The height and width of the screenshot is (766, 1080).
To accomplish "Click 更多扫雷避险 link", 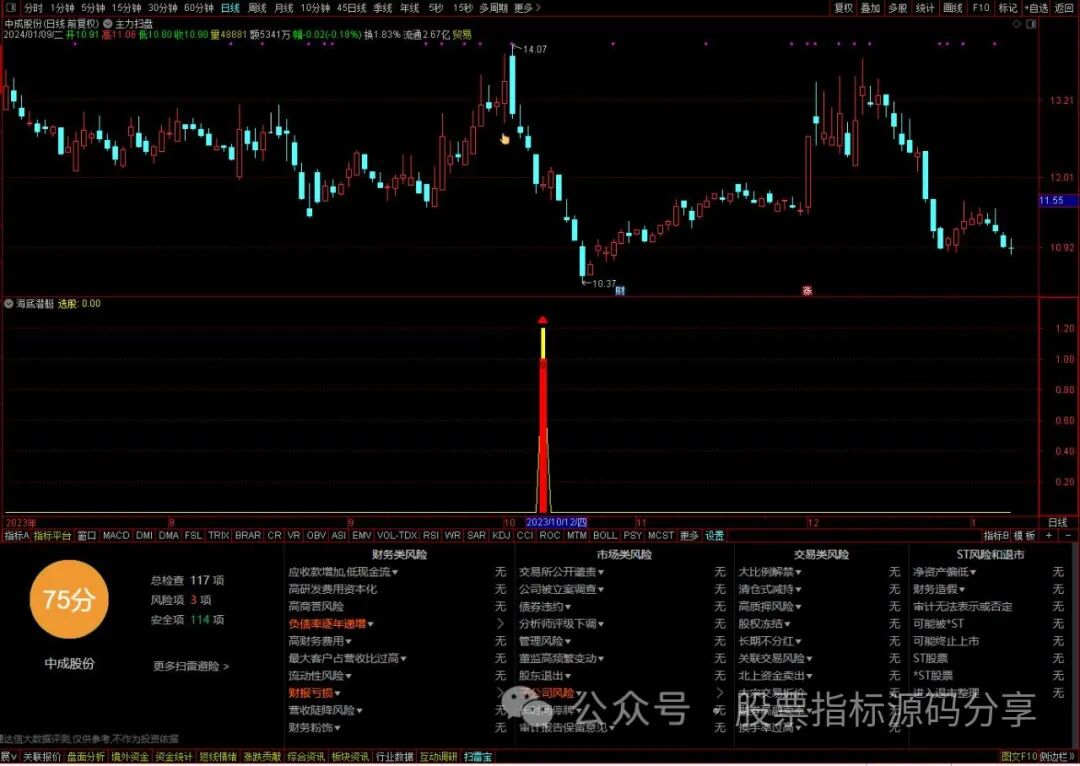I will pyautogui.click(x=191, y=666).
